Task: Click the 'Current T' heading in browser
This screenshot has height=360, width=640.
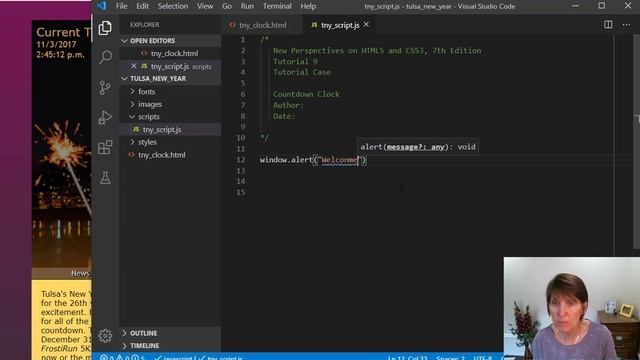Action: (x=64, y=32)
